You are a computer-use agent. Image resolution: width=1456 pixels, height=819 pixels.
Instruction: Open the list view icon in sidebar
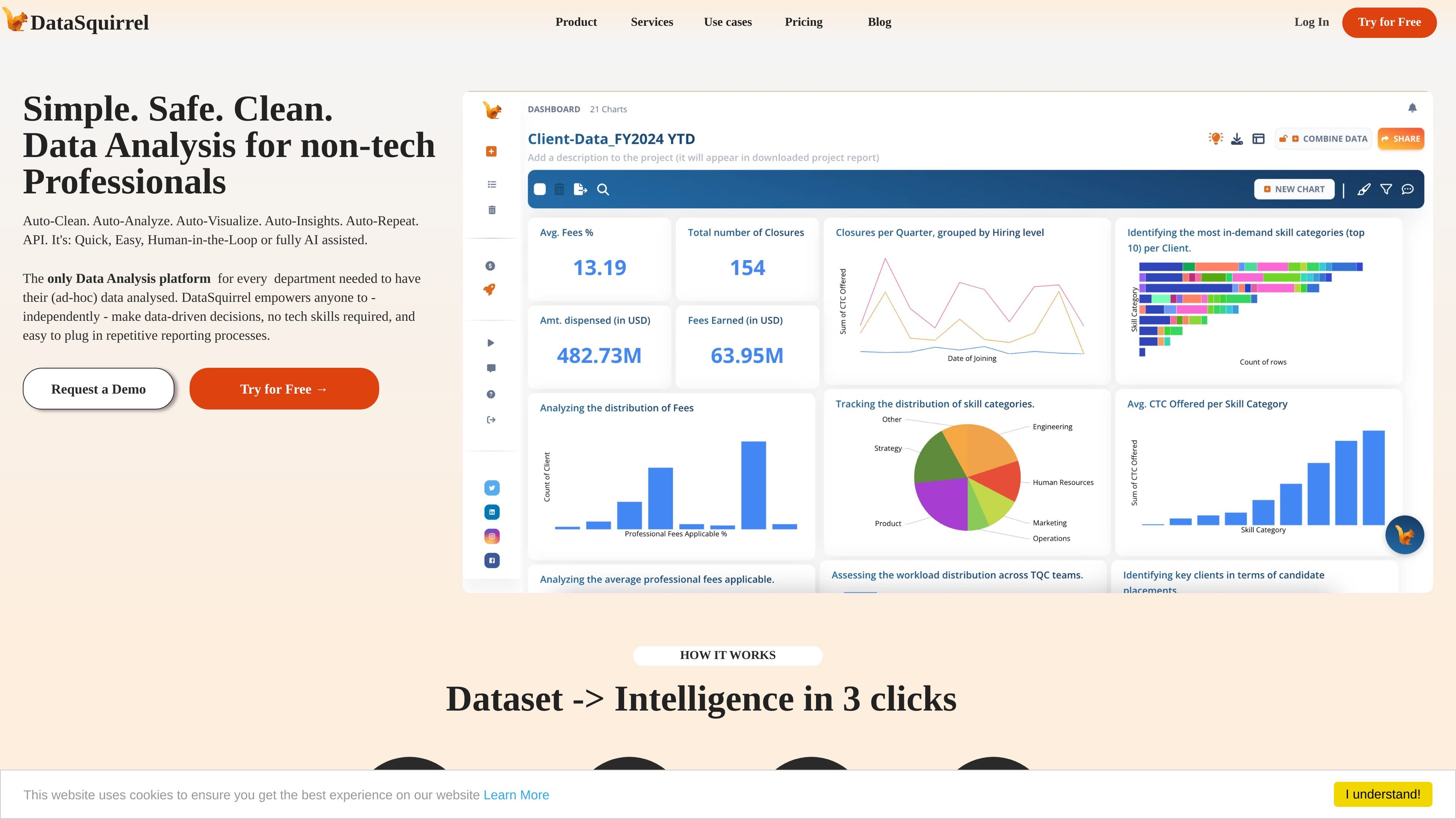(x=492, y=184)
